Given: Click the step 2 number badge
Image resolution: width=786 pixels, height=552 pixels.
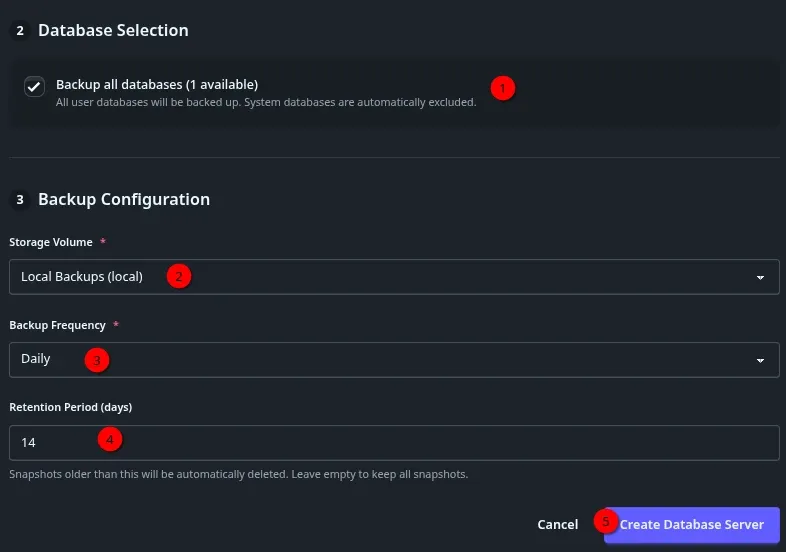Looking at the screenshot, I should point(20,31).
